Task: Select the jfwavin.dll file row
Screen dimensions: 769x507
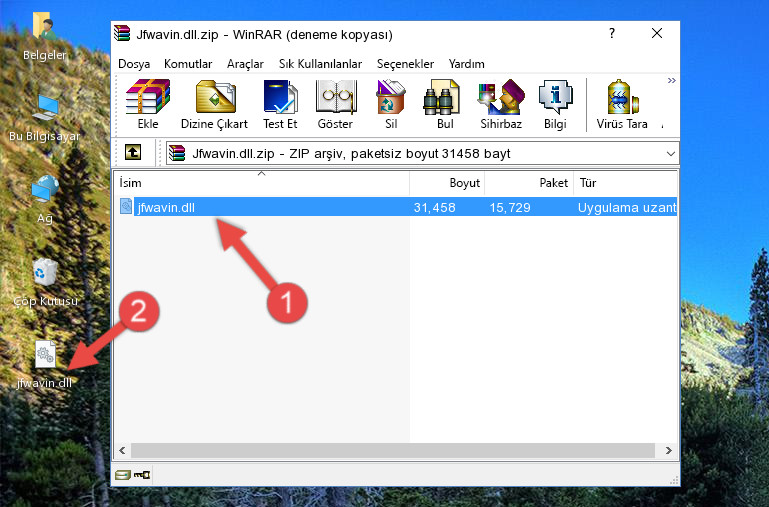Action: tap(396, 207)
